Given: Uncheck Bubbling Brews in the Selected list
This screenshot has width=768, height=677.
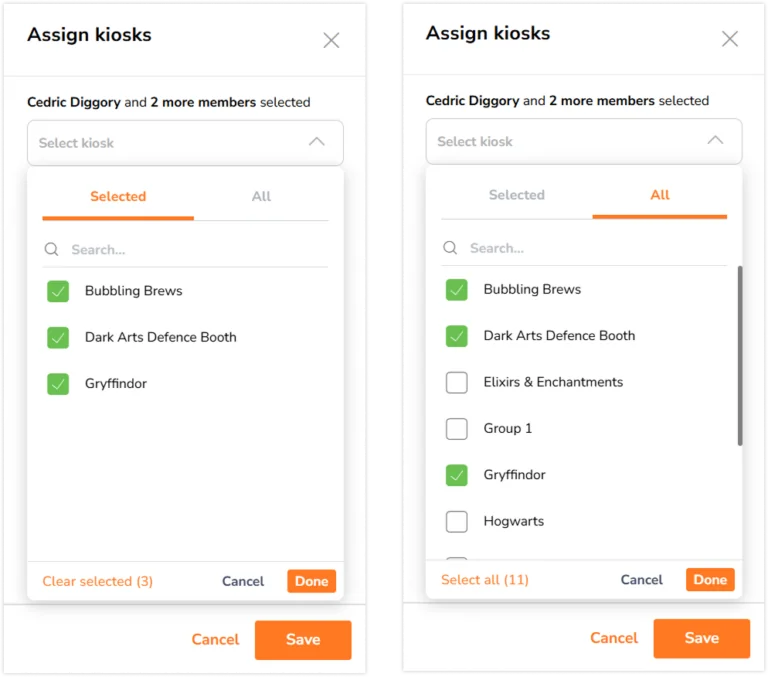Looking at the screenshot, I should coord(58,291).
